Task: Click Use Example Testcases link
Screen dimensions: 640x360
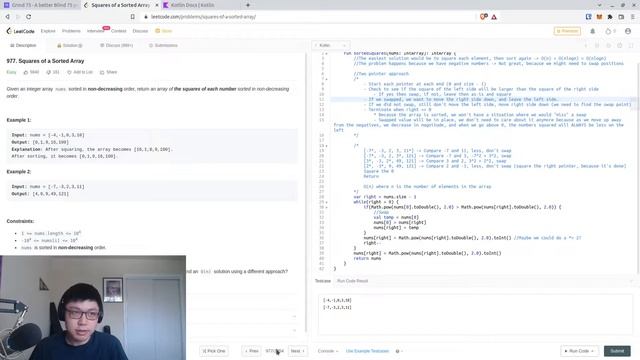Action: point(367,351)
